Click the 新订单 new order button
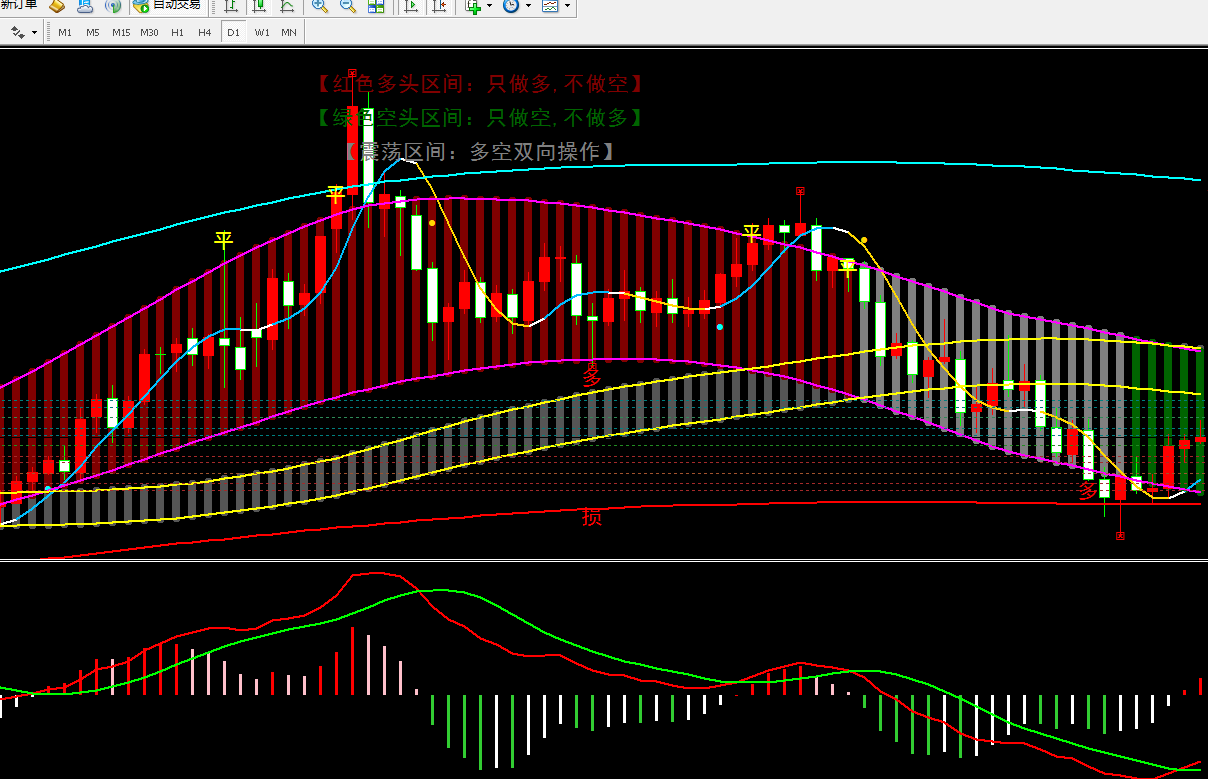The height and width of the screenshot is (779, 1208). (19, 6)
